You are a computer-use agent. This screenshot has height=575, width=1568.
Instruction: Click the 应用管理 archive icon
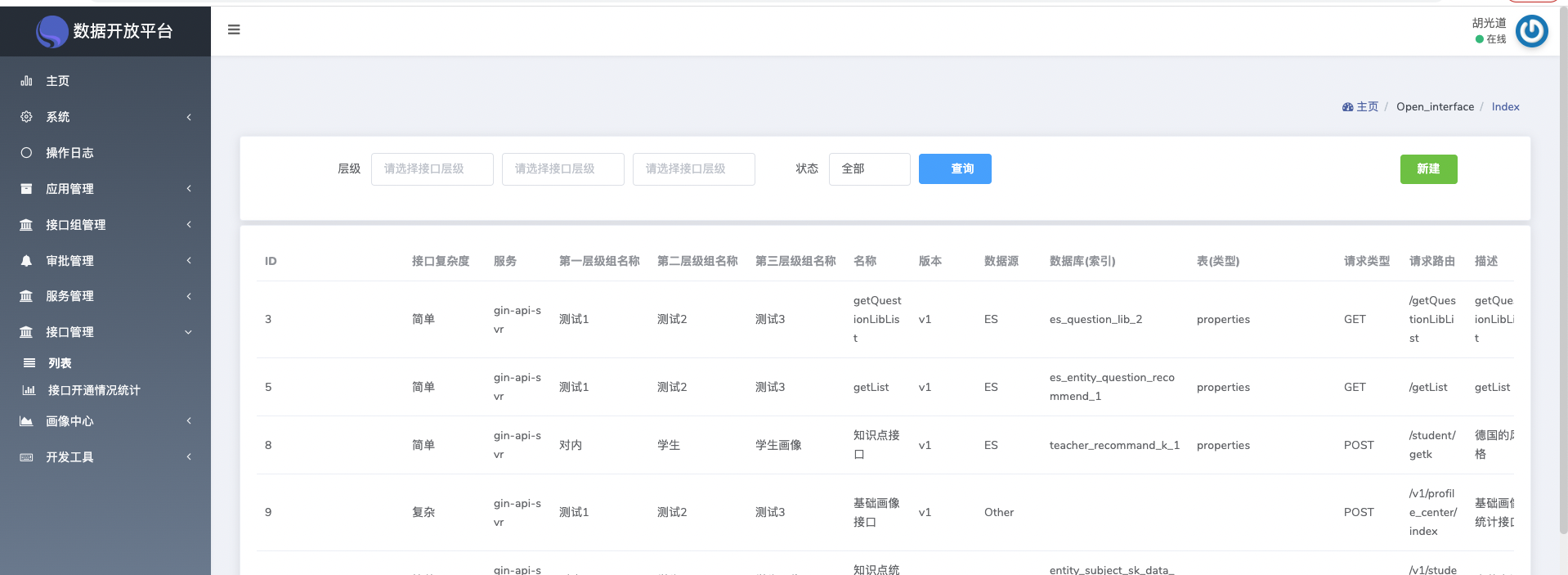[x=26, y=189]
